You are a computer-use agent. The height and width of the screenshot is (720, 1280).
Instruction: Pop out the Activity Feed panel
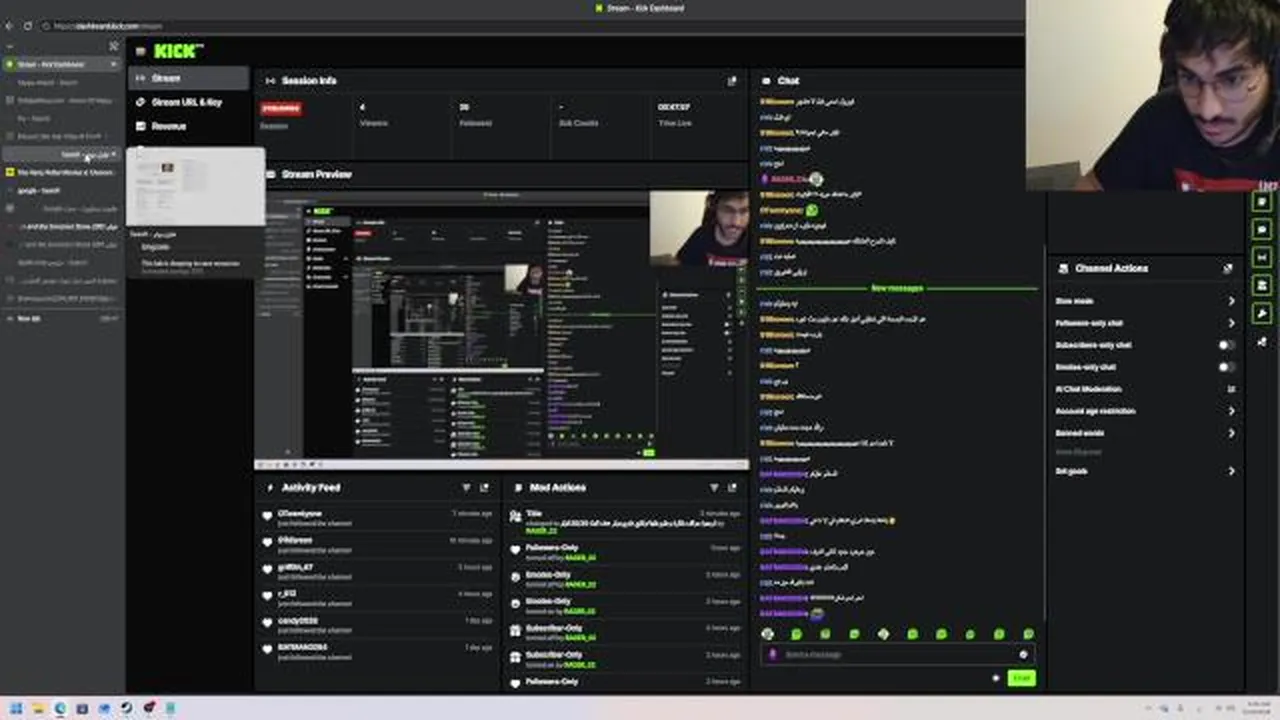coord(485,488)
